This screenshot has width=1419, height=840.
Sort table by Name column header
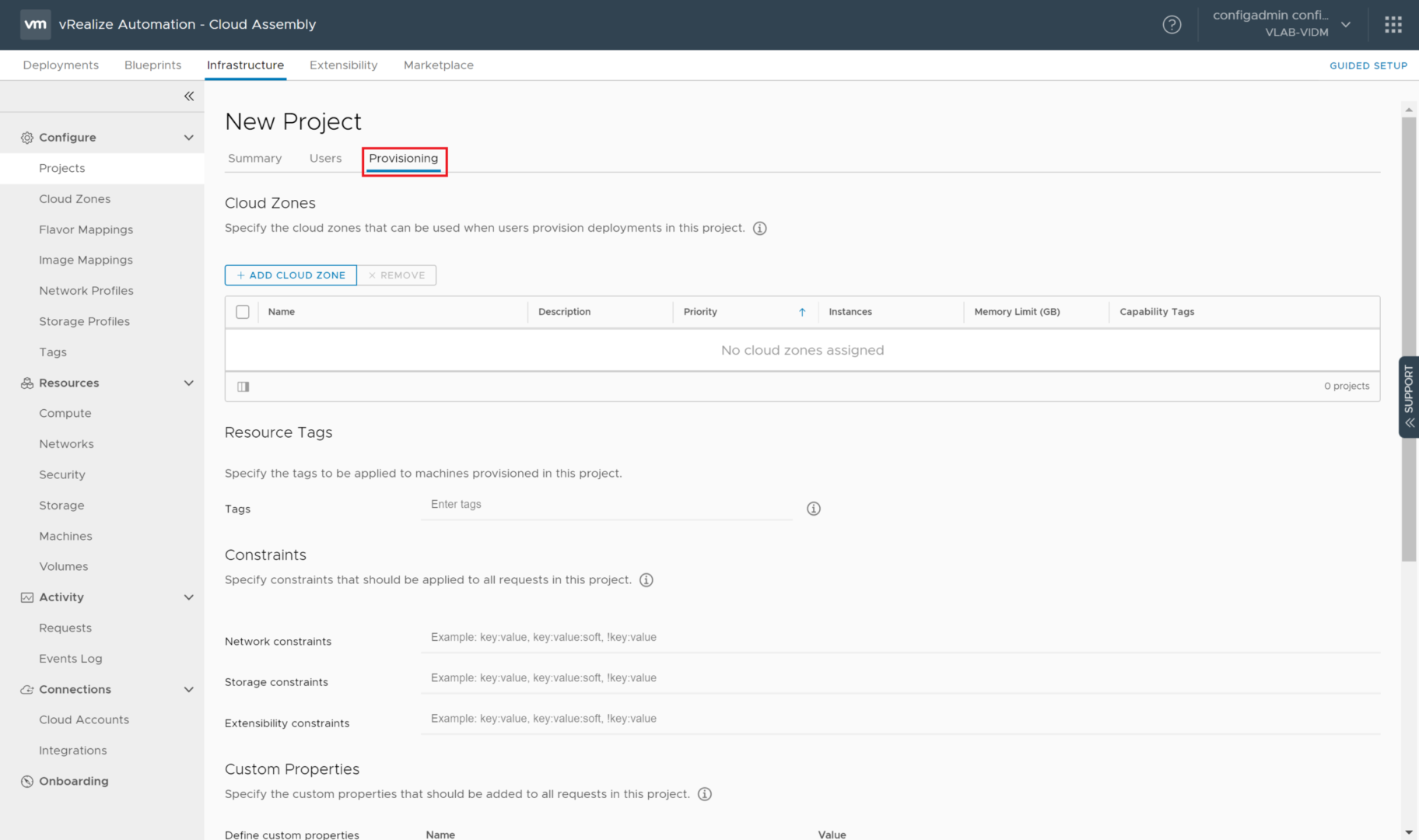click(x=281, y=312)
